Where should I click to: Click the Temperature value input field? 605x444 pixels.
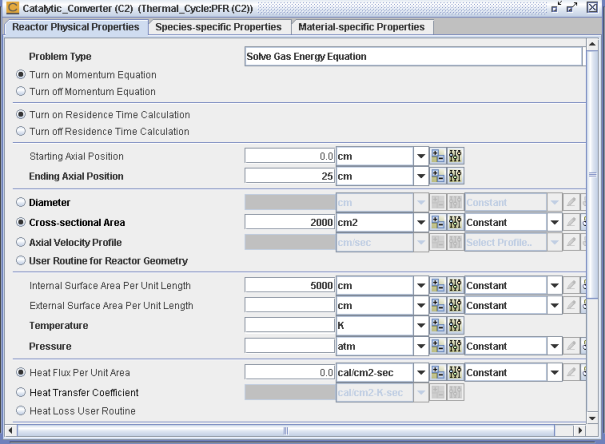point(290,326)
